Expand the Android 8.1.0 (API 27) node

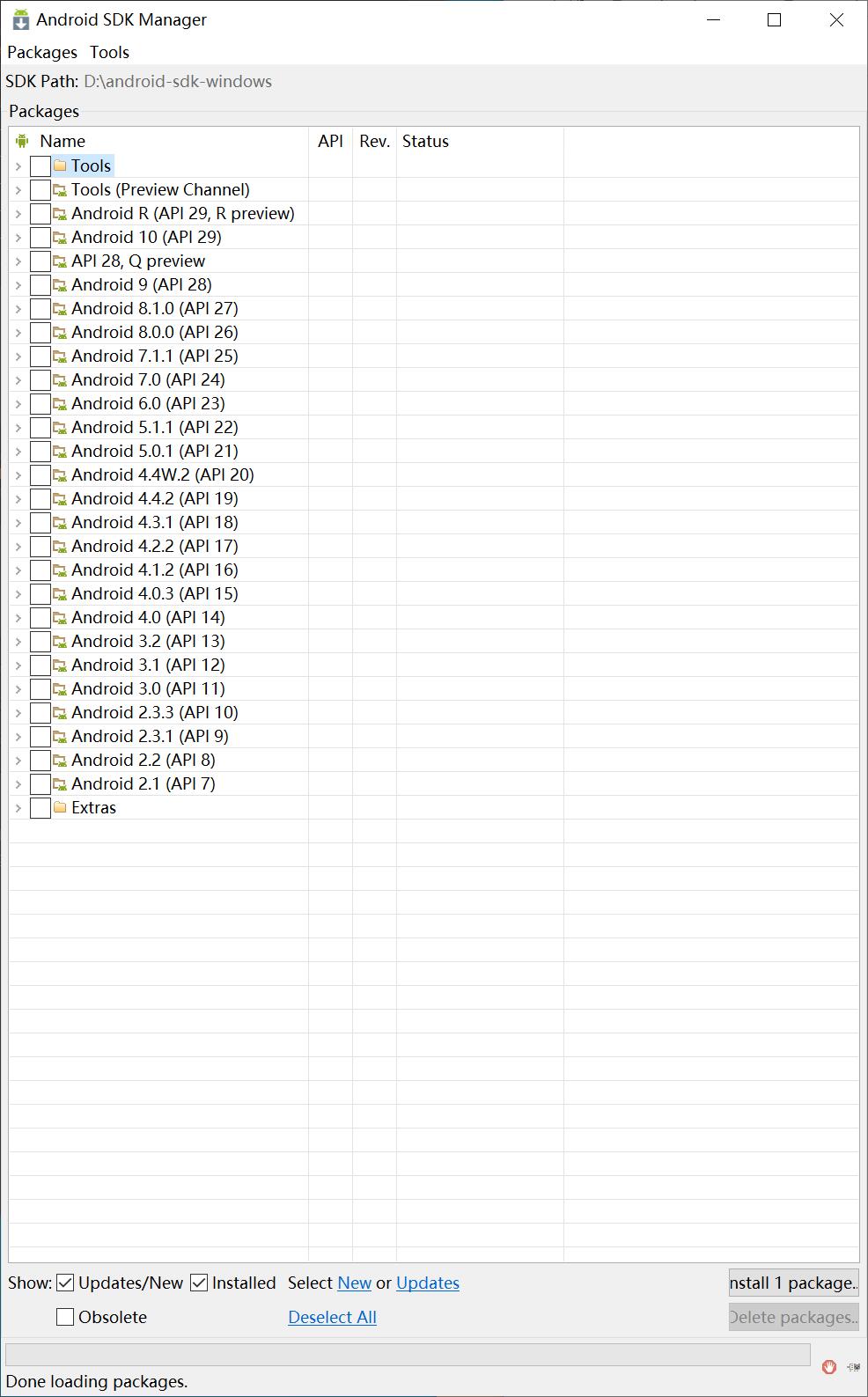(x=18, y=308)
